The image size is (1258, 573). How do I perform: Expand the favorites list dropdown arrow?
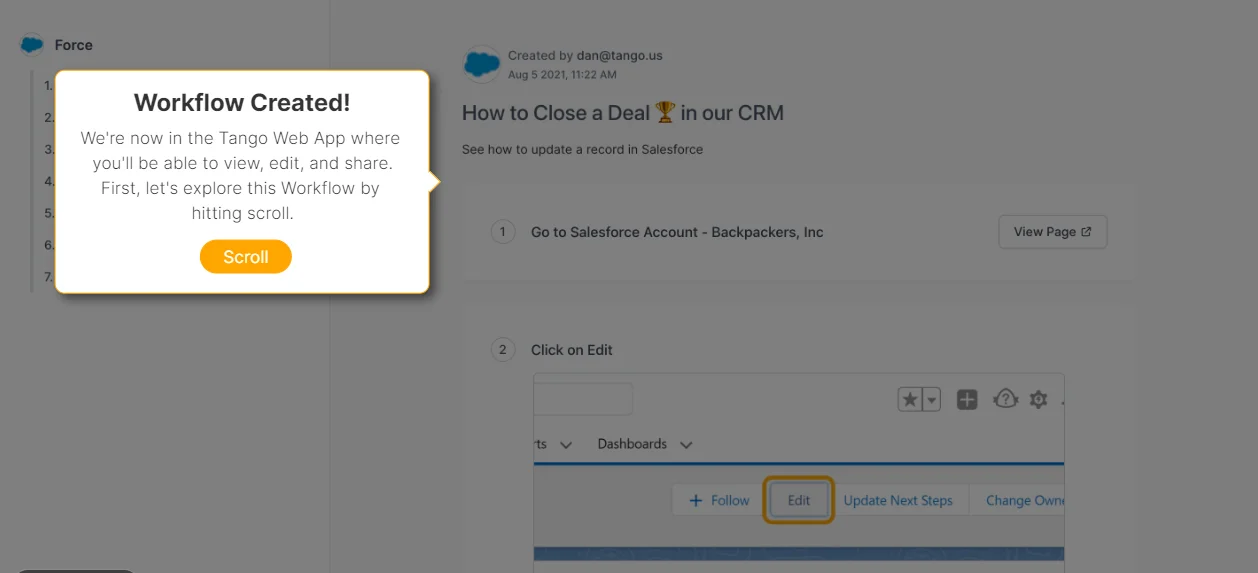tap(932, 400)
